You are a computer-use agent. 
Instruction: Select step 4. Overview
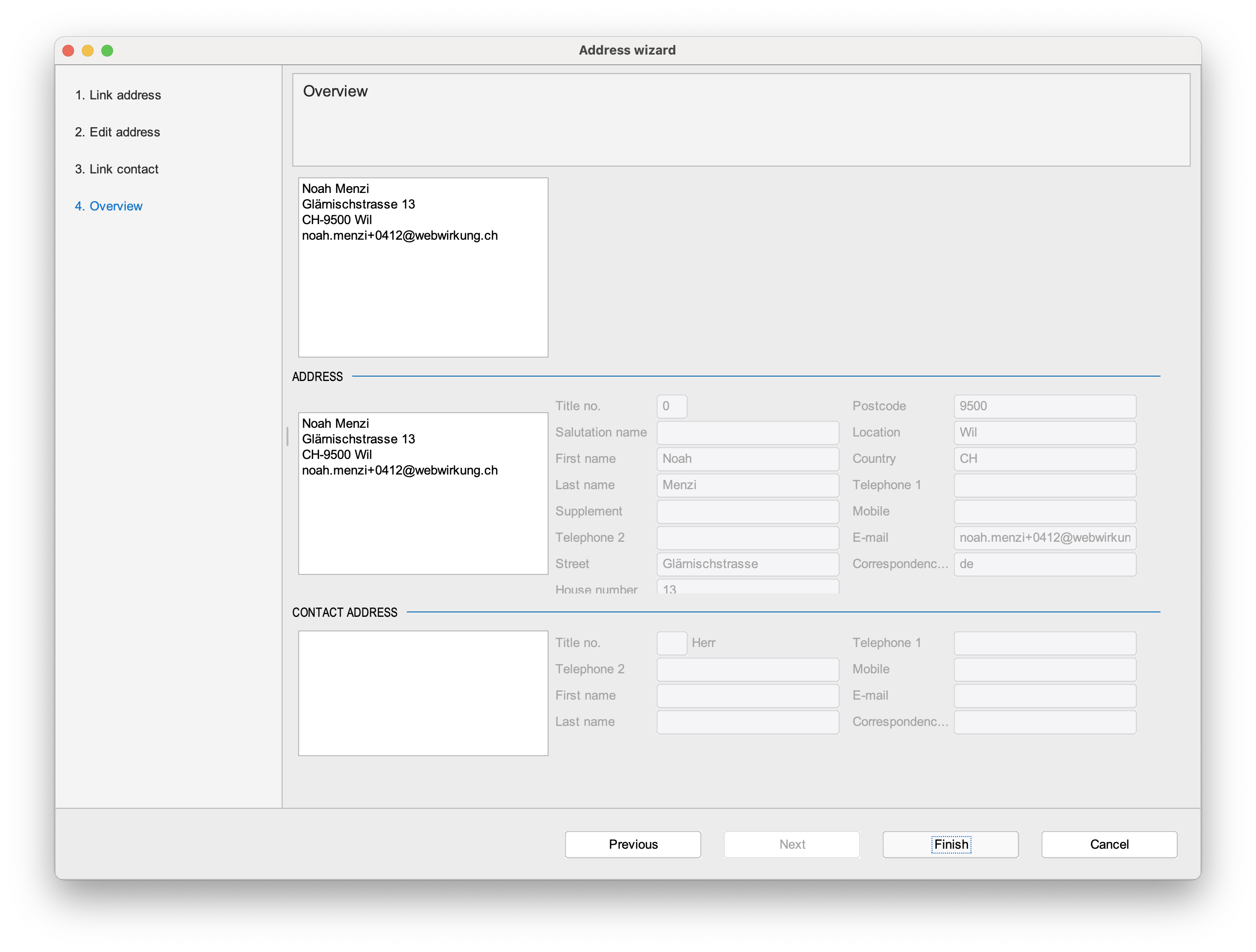(109, 206)
